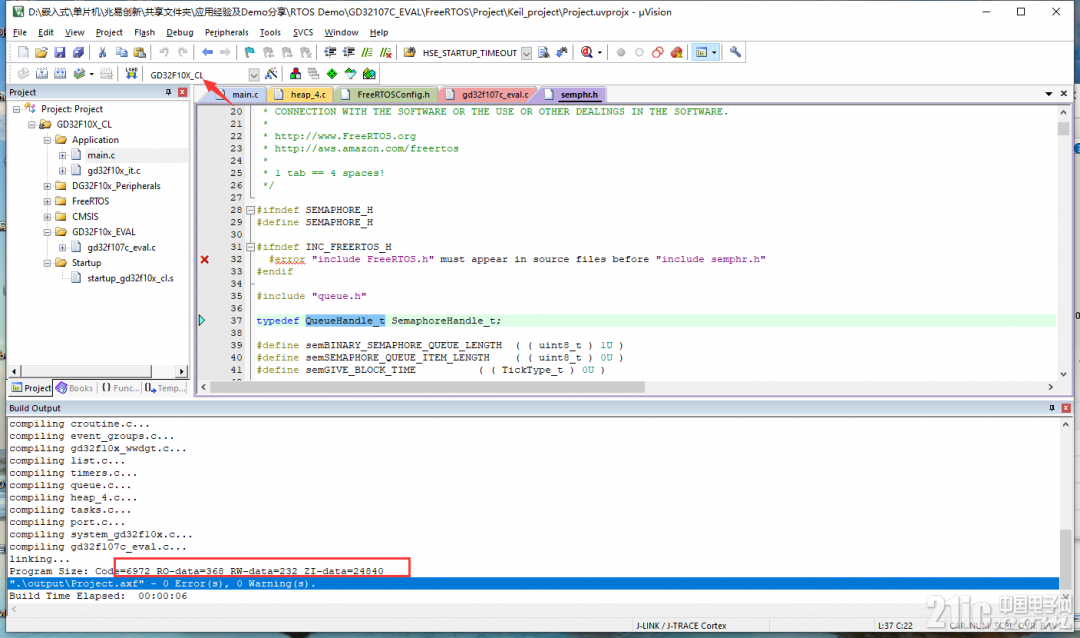1080x638 pixels.
Task: Close the active editor tab with the x
Action: point(1063,94)
